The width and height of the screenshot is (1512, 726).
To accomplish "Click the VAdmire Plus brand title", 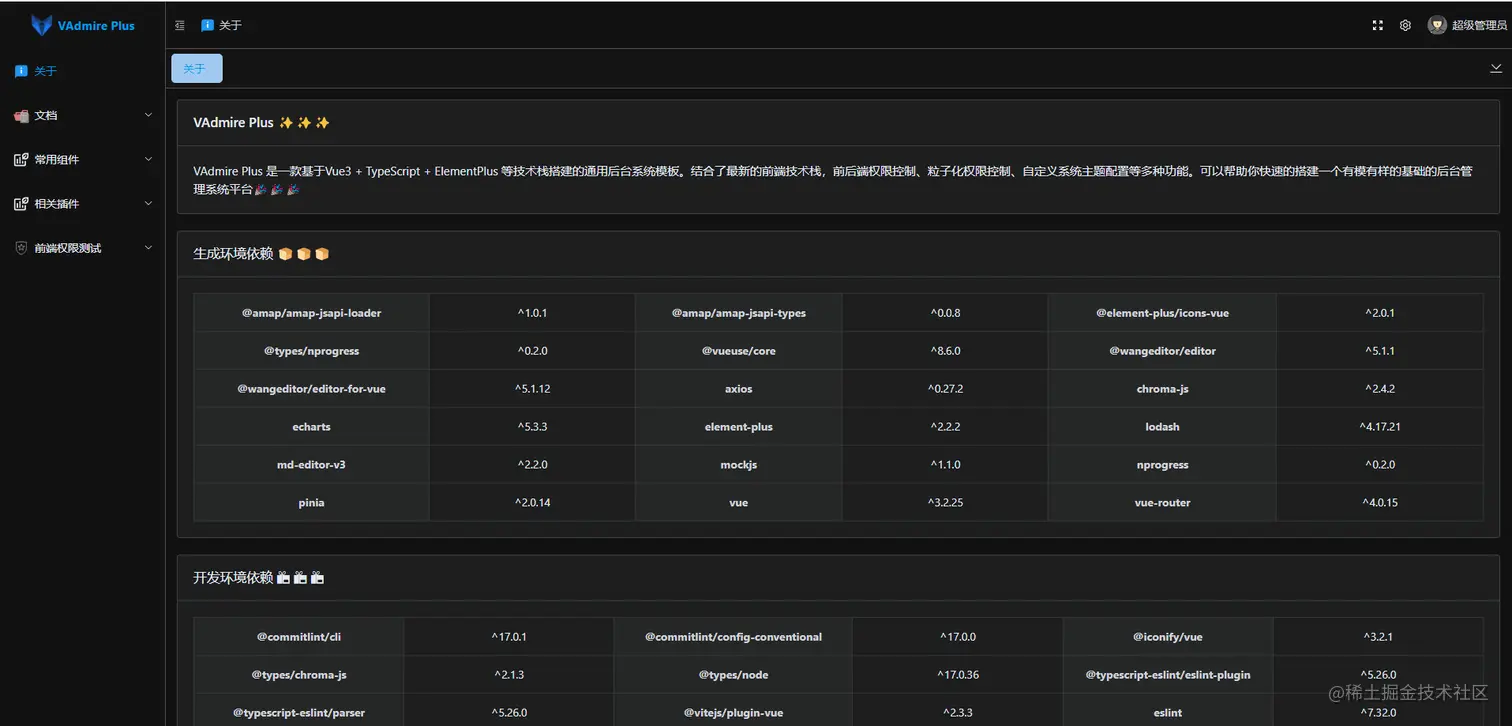I will point(96,26).
